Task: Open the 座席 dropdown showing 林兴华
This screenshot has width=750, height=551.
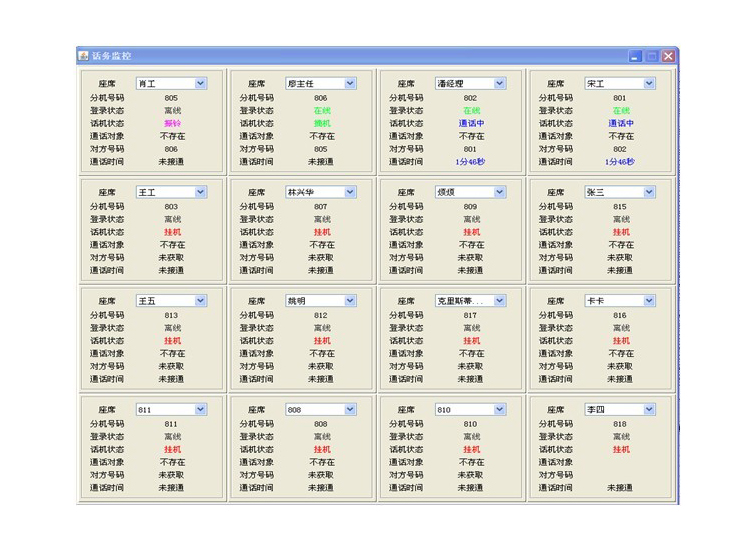Action: click(350, 192)
